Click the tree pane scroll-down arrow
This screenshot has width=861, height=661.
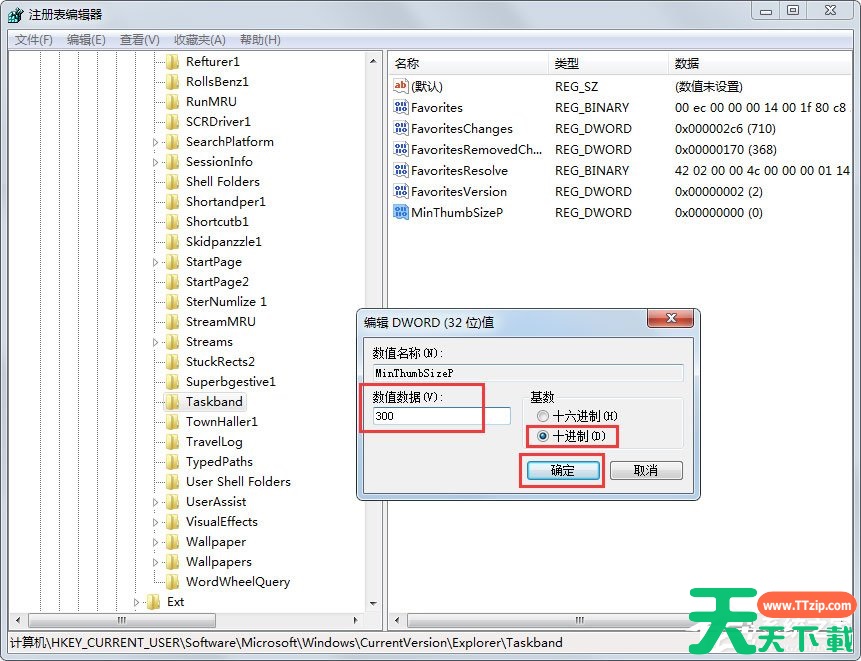coord(373,603)
